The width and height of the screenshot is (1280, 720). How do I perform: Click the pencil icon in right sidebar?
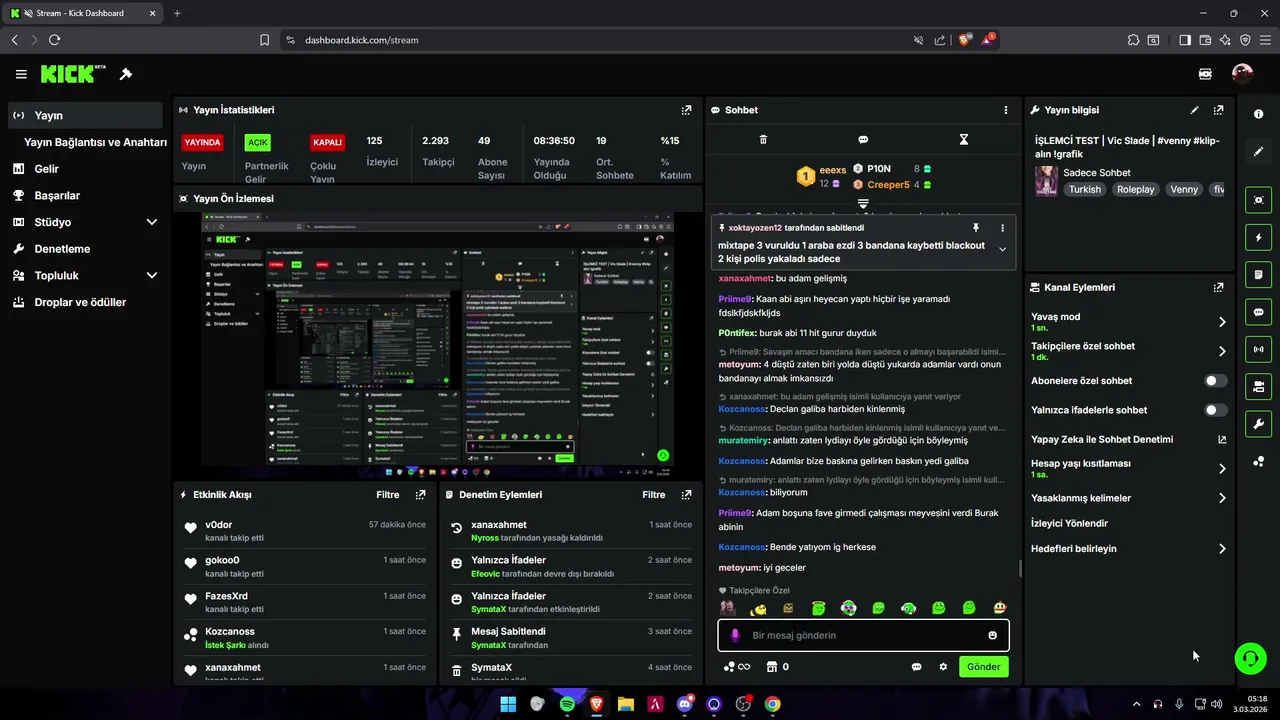point(1259,152)
